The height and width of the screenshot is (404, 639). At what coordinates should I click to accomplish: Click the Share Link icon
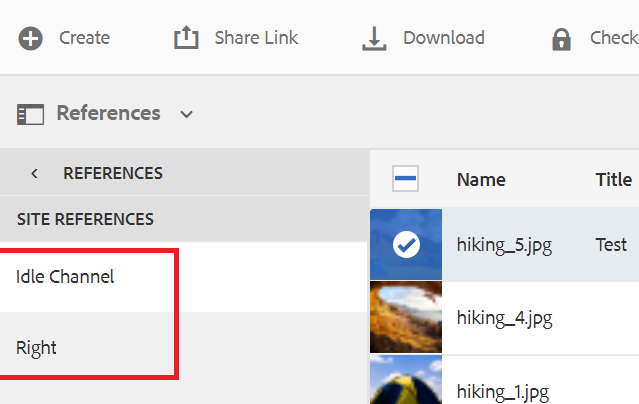point(186,38)
